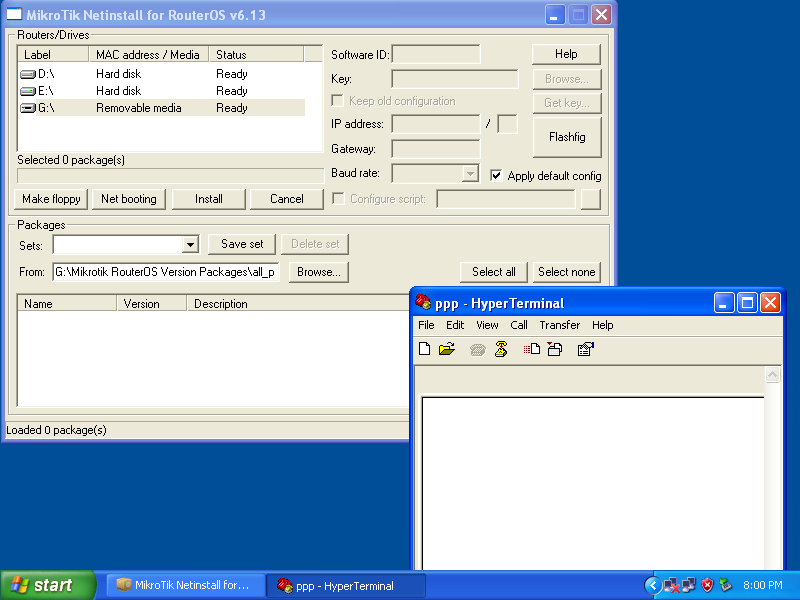Click the MAC address / Media column header
The image size is (800, 600).
(x=149, y=54)
